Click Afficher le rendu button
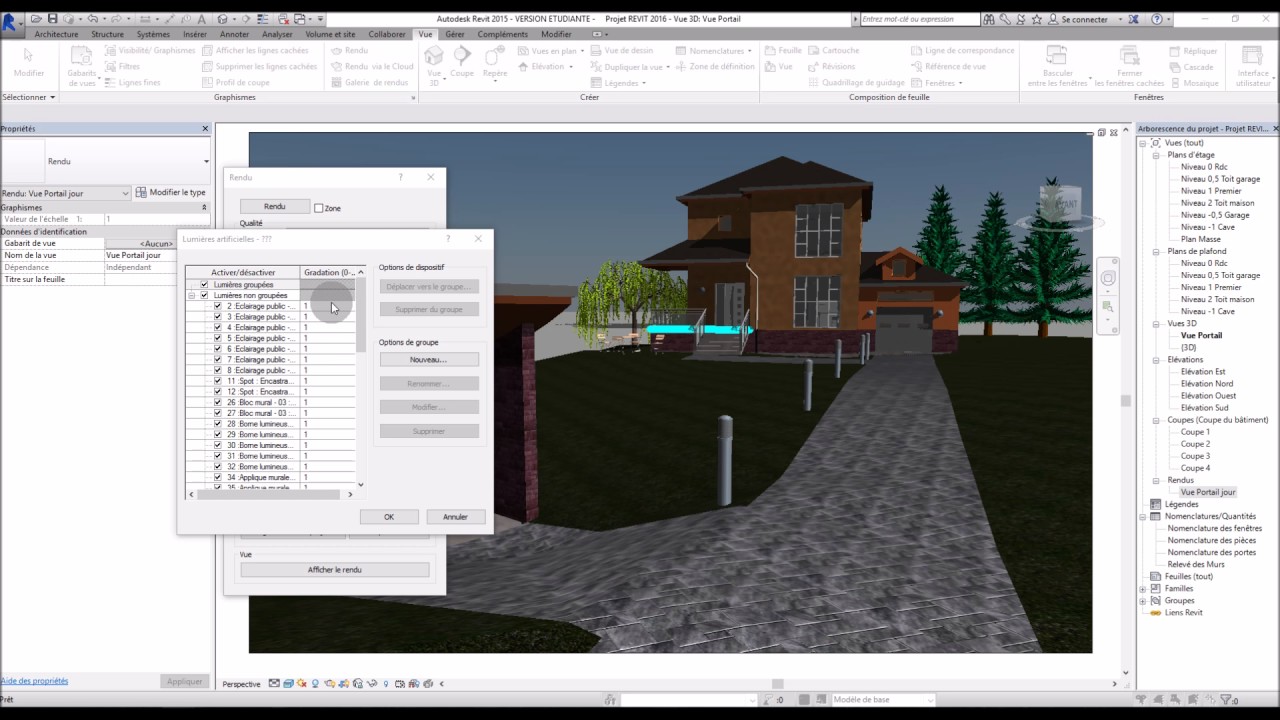This screenshot has height=720, width=1280. tap(334, 570)
